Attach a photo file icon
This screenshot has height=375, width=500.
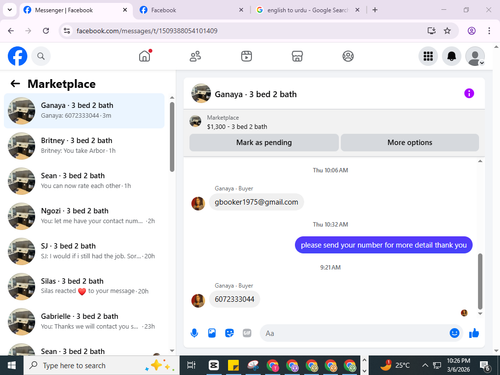212,333
